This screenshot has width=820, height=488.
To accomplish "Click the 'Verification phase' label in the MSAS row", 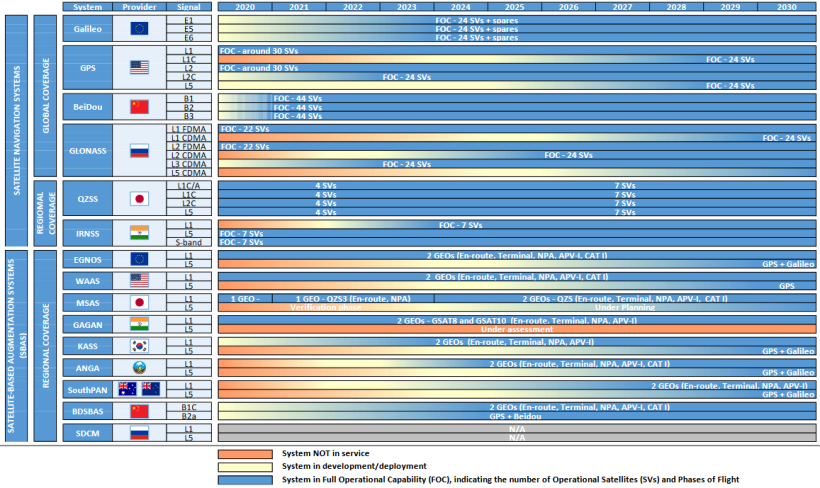I will [x=325, y=308].
